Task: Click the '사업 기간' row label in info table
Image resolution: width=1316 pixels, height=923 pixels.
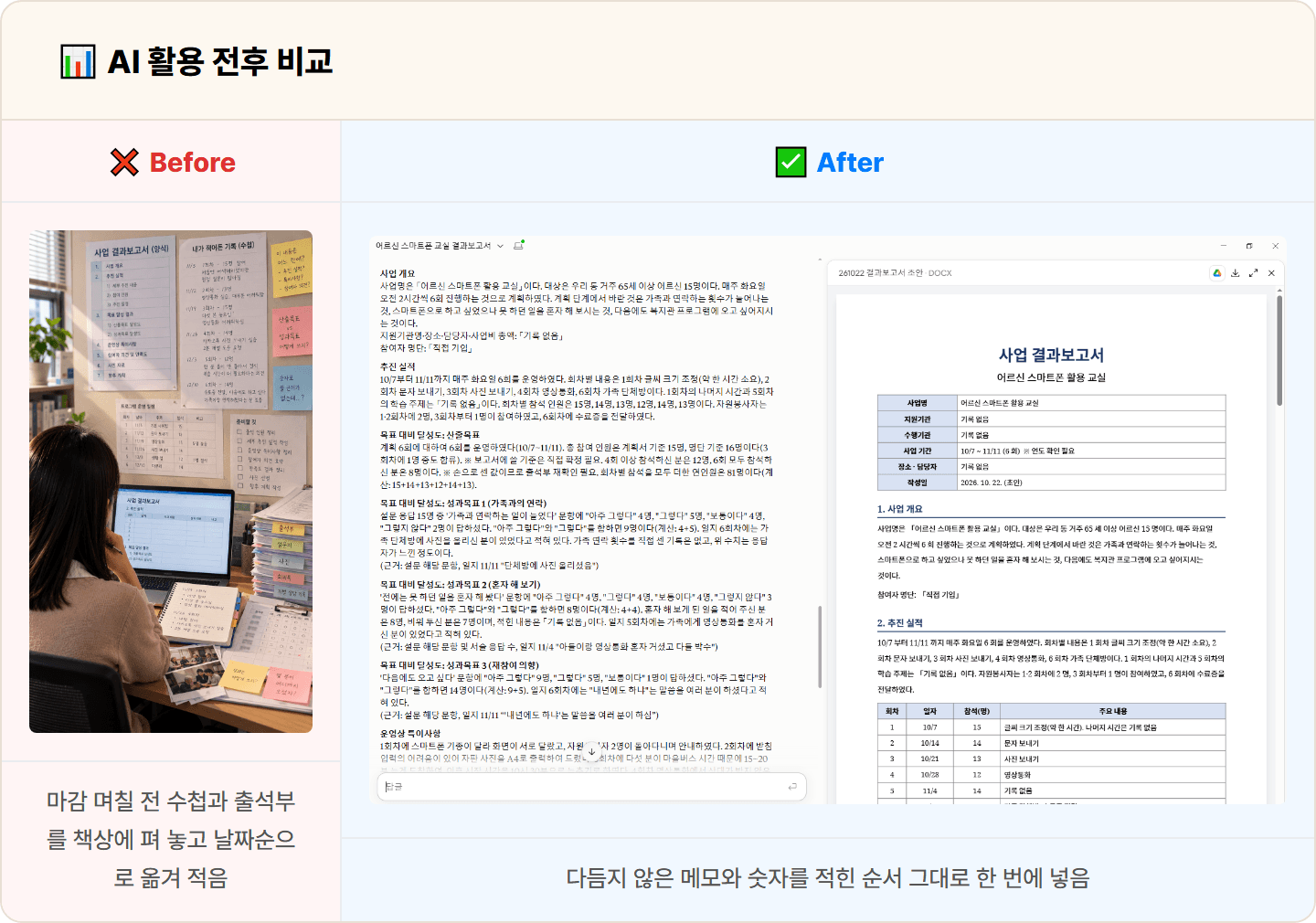Action: [917, 451]
